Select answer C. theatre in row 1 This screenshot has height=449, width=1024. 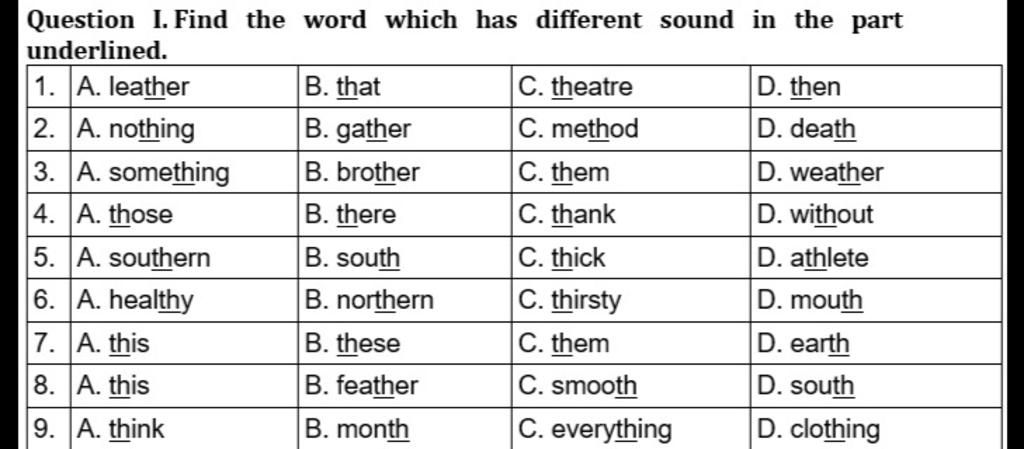coord(575,87)
